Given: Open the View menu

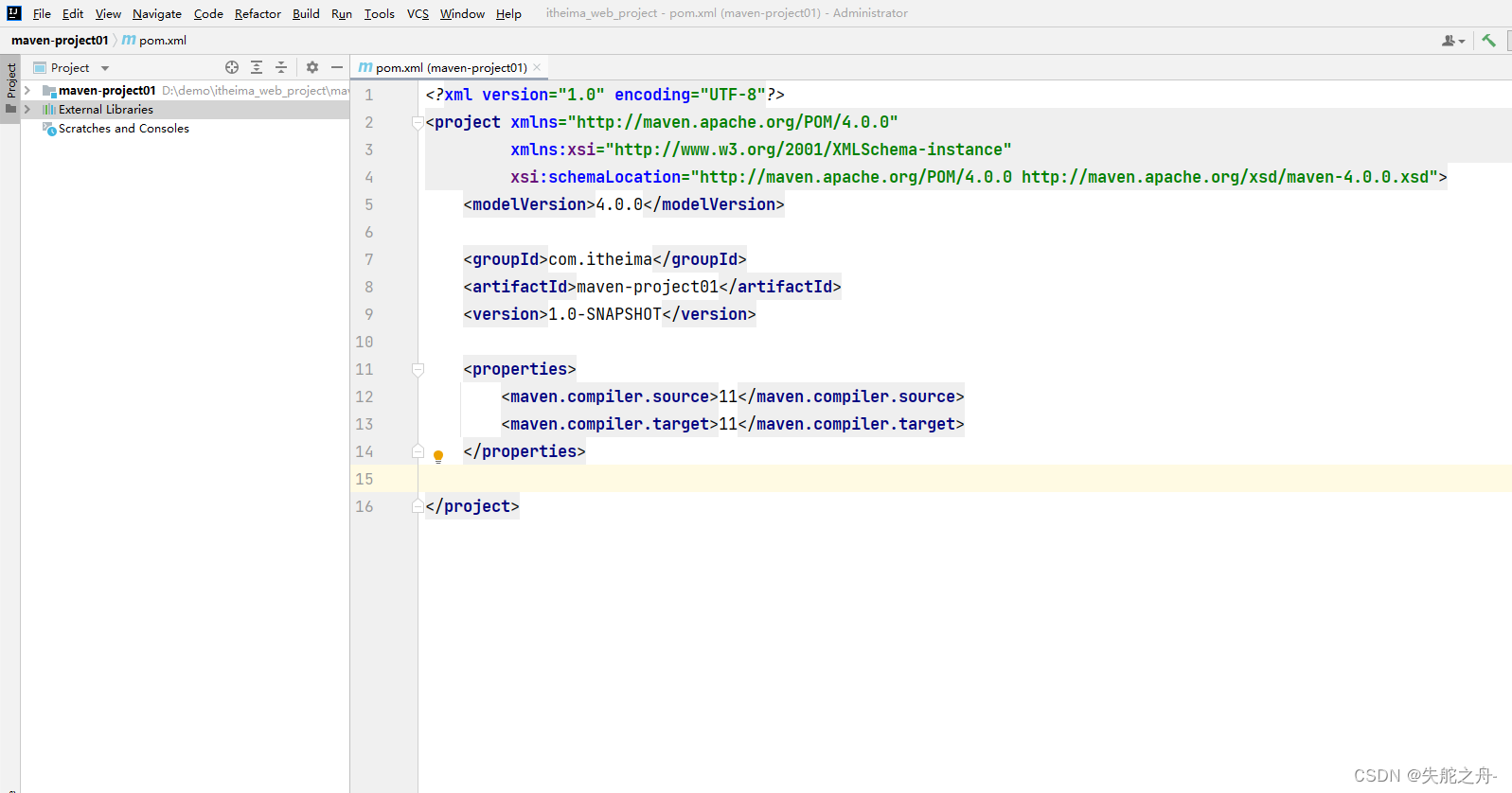Looking at the screenshot, I should [108, 13].
